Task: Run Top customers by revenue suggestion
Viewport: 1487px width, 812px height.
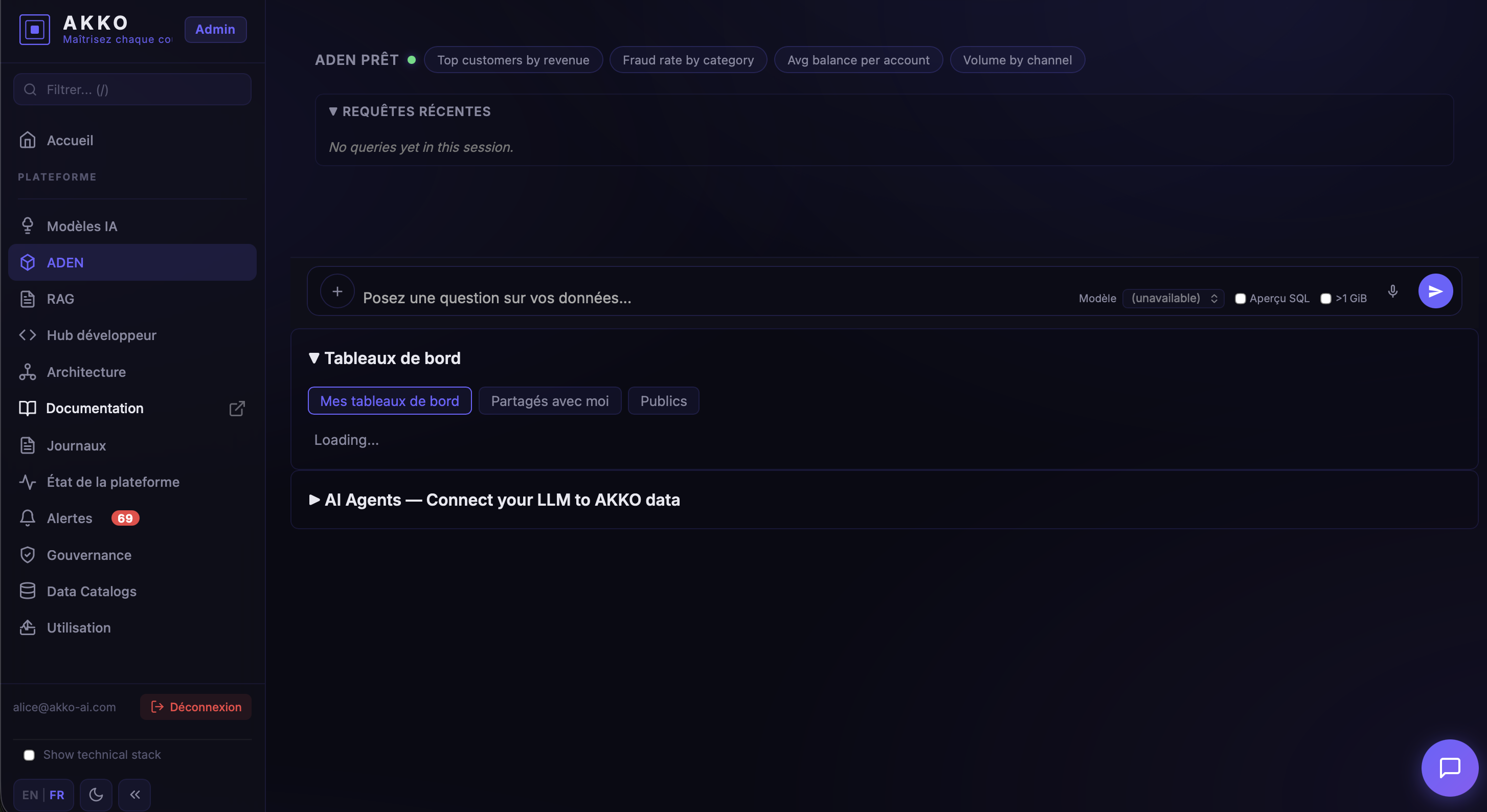Action: pyautogui.click(x=513, y=60)
